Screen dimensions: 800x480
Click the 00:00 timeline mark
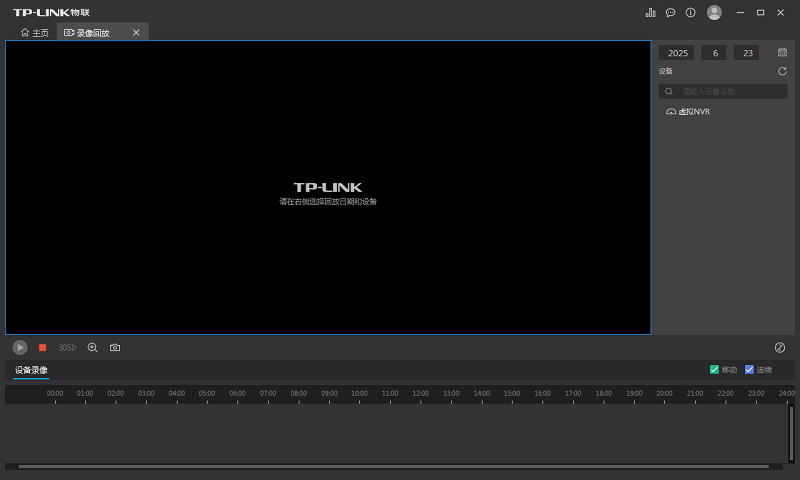tap(55, 393)
